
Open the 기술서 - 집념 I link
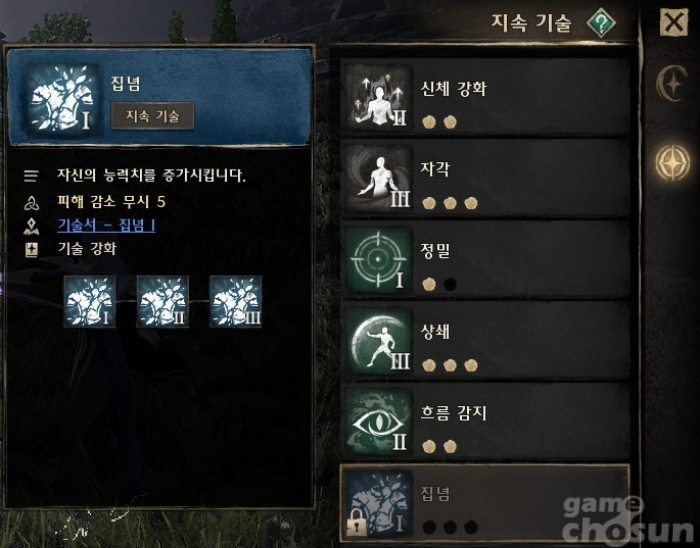(x=106, y=225)
